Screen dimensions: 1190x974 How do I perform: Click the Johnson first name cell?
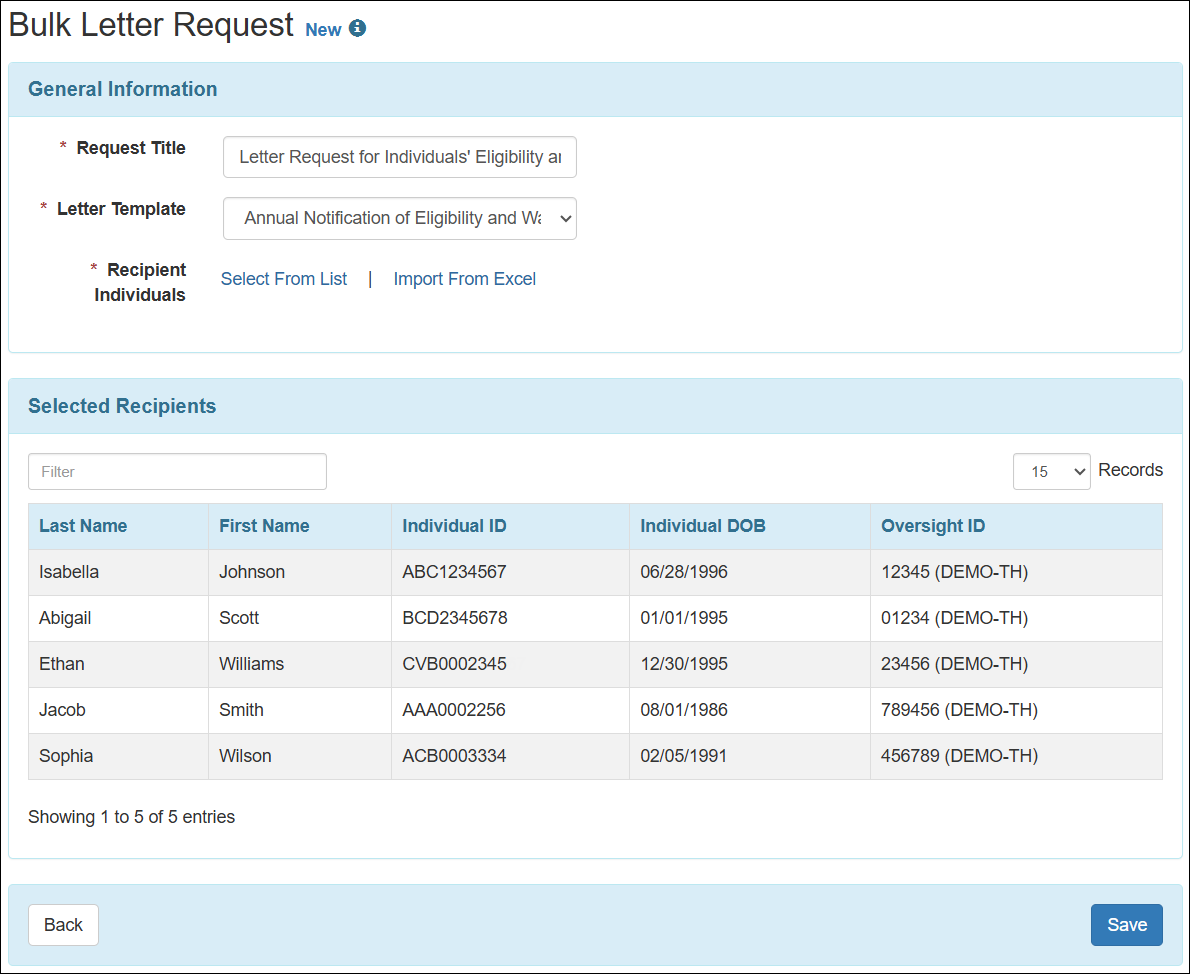[x=300, y=572]
